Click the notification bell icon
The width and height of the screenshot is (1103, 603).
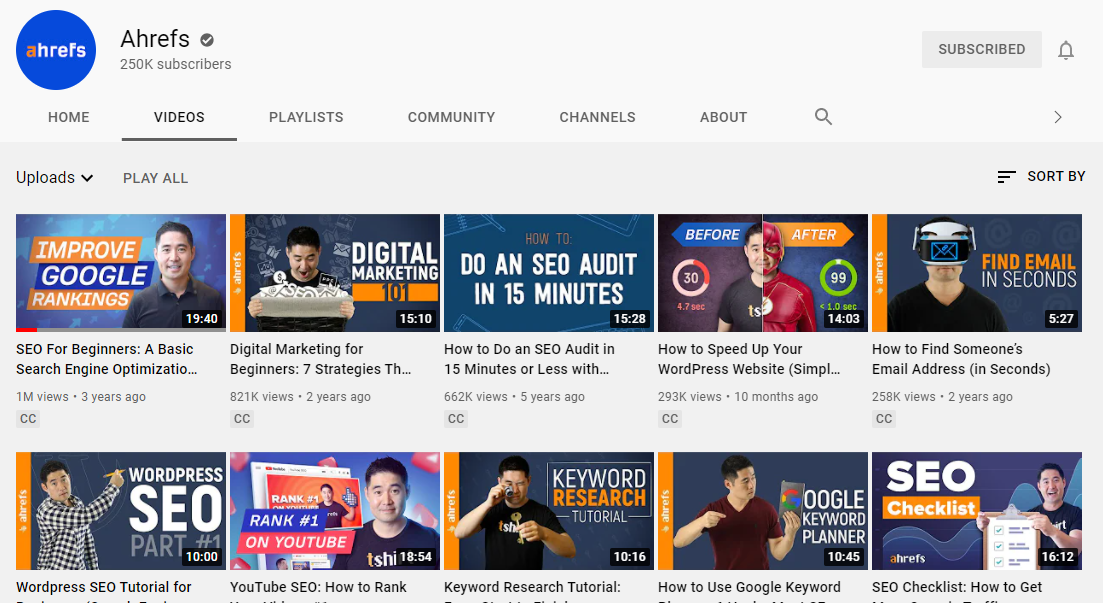(x=1066, y=50)
